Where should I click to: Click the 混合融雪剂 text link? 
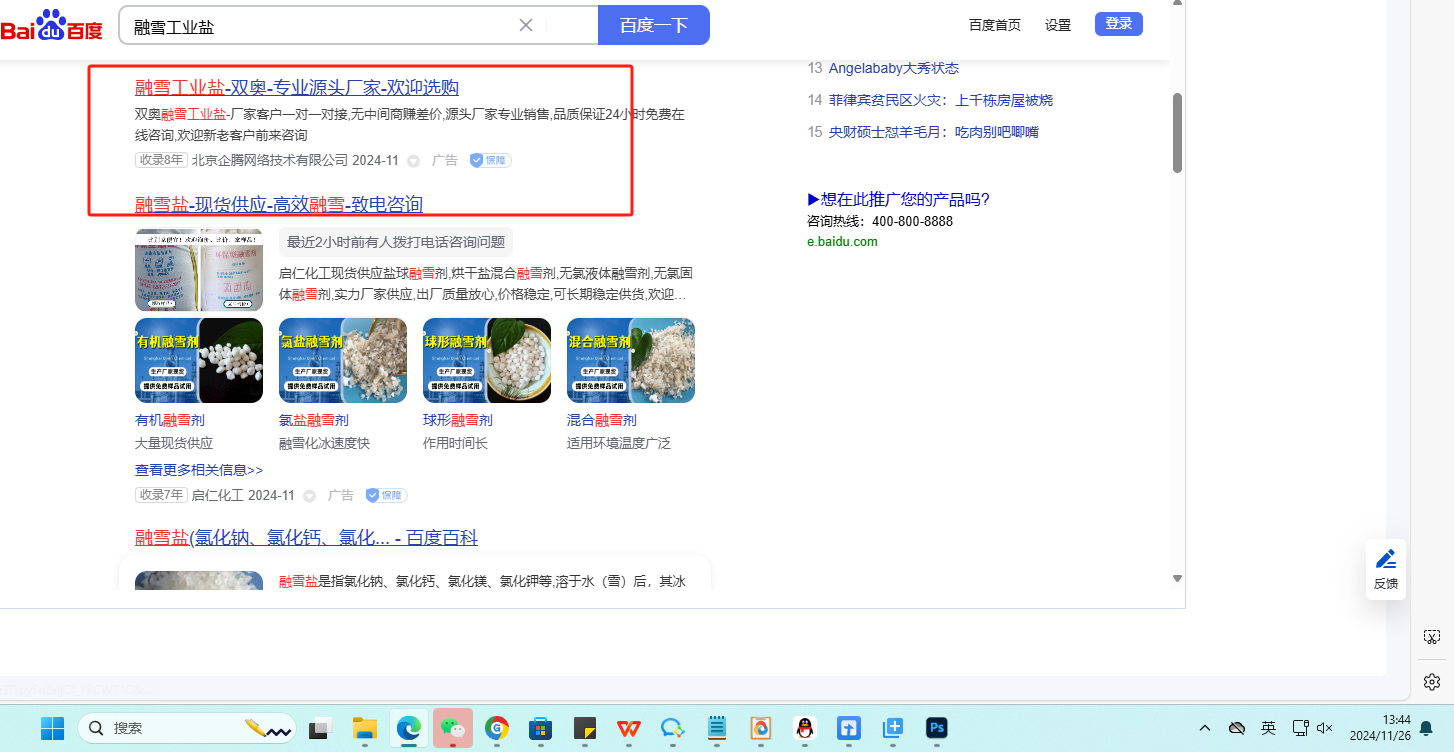tap(602, 420)
